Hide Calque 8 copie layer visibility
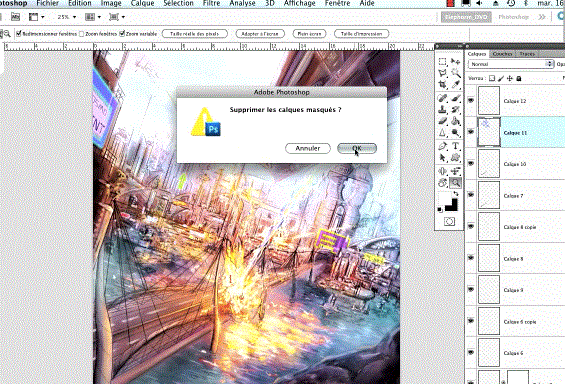 [x=471, y=226]
